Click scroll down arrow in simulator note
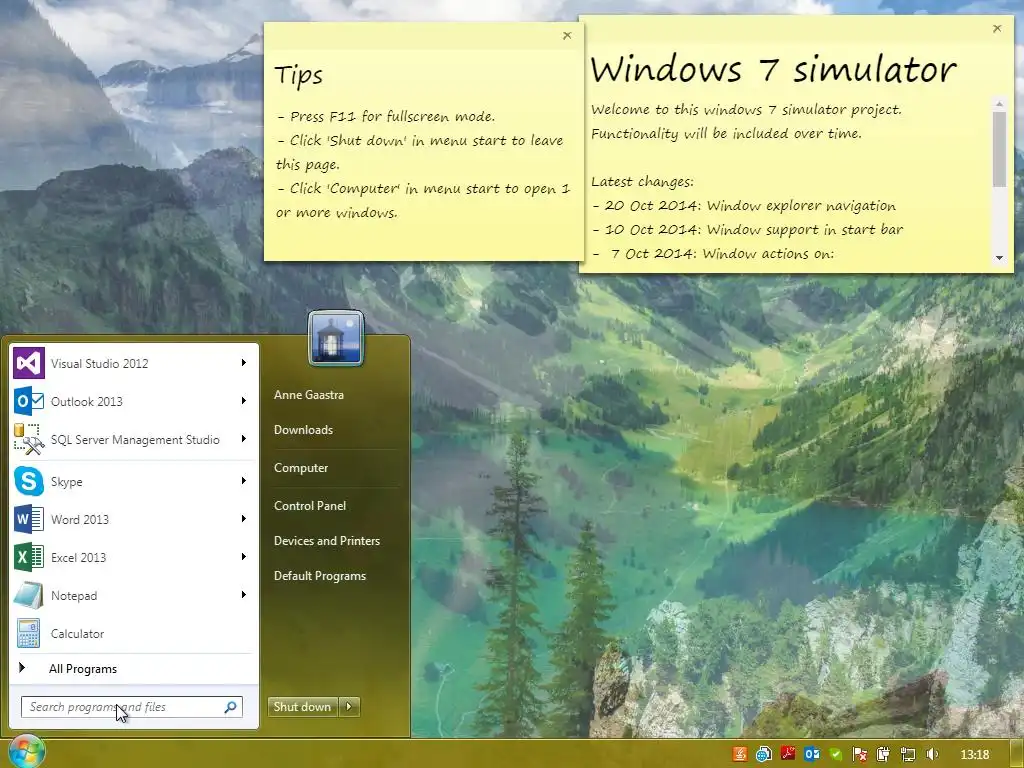Screen dimensions: 1024x768 tap(999, 258)
